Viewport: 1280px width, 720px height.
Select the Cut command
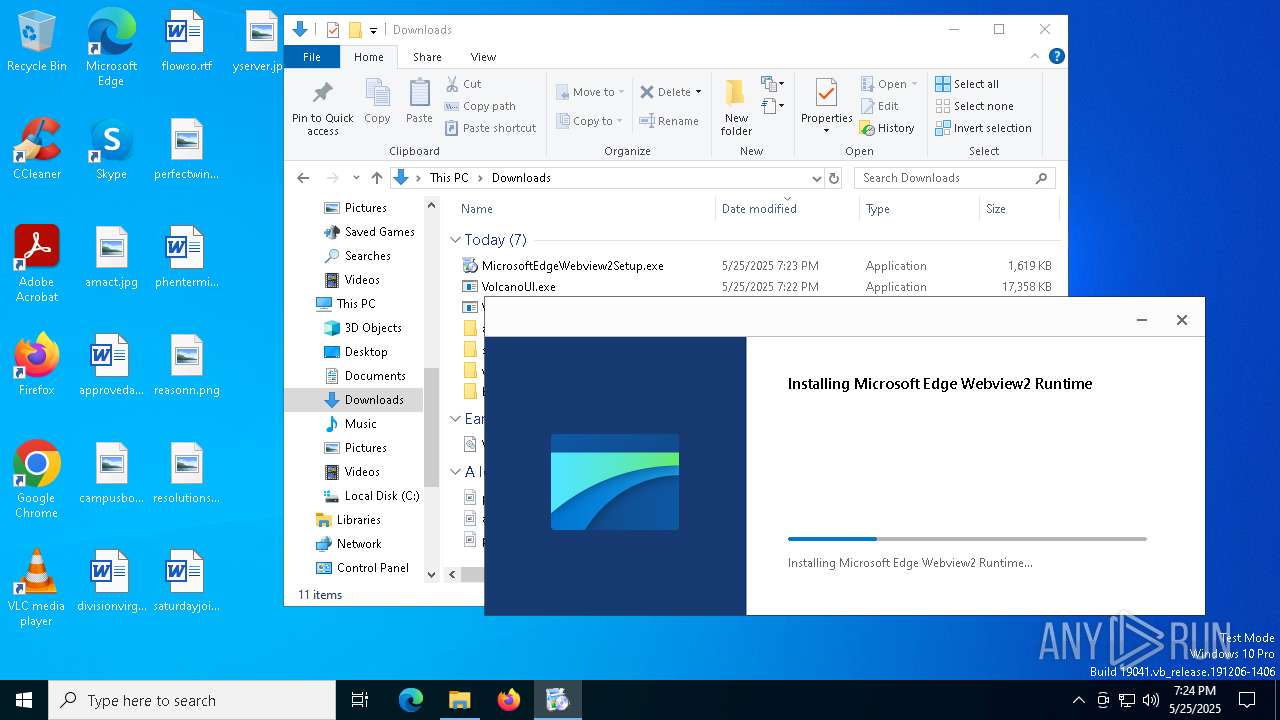[x=463, y=84]
